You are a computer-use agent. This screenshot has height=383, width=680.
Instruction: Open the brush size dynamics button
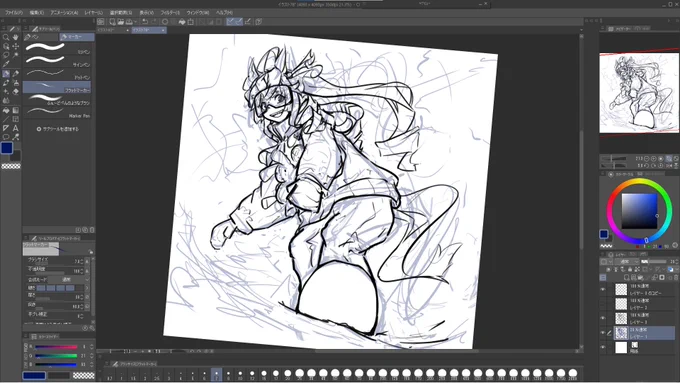click(x=87, y=262)
